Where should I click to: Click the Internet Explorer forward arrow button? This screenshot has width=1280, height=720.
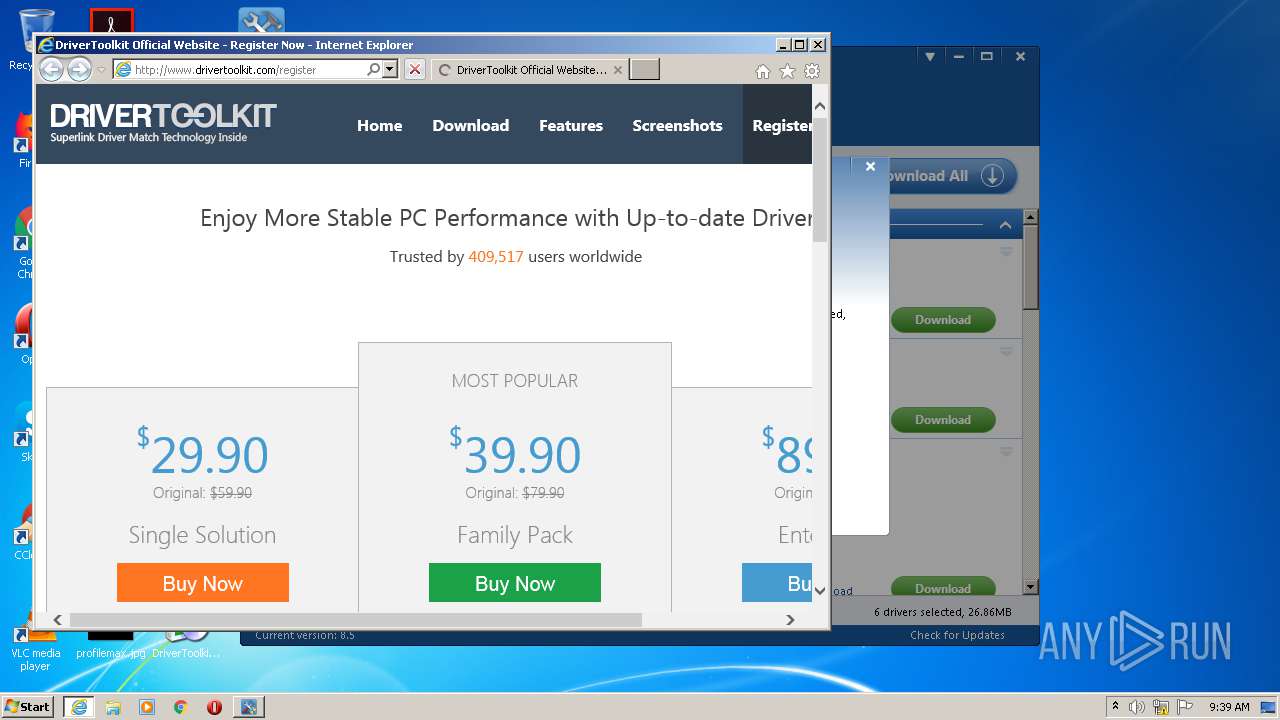point(79,70)
